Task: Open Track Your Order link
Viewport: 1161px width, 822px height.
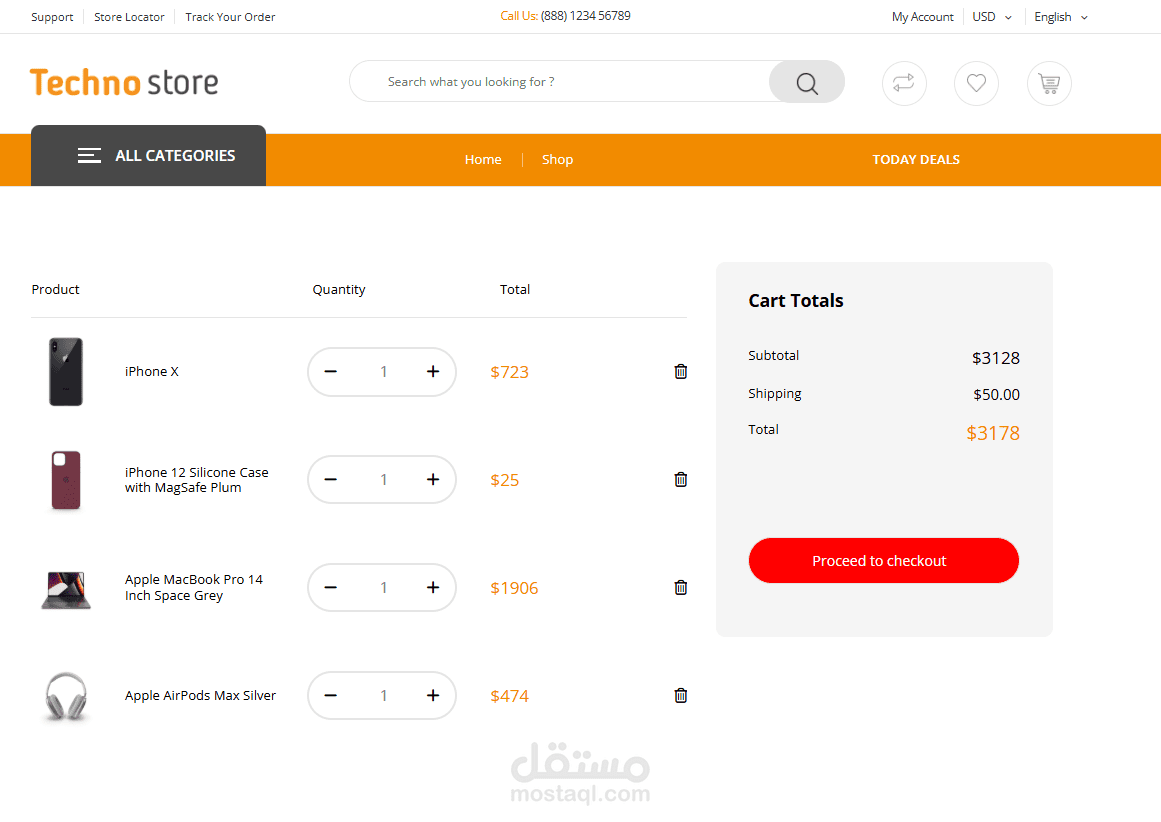Action: click(230, 17)
